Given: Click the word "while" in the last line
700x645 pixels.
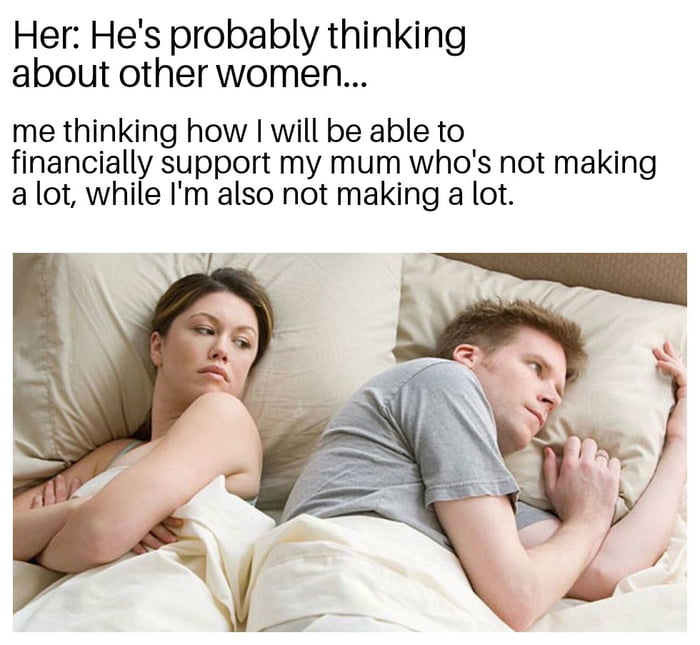Looking at the screenshot, I should point(122,195).
